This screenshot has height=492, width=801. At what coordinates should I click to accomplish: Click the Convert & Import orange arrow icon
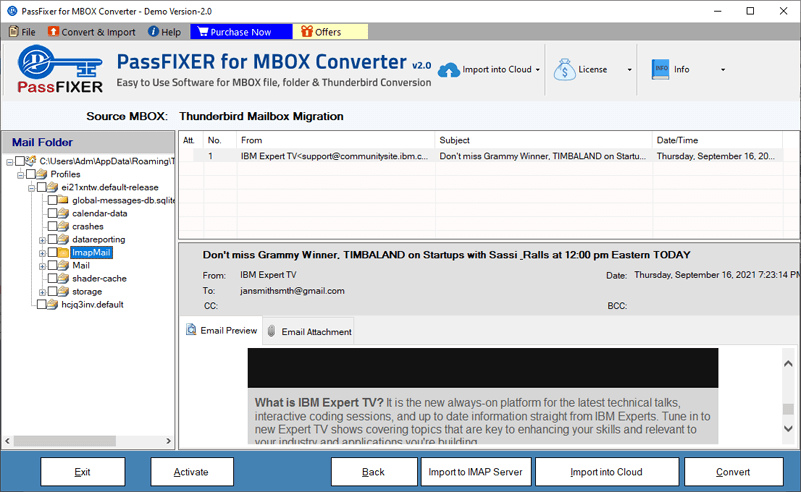[x=53, y=32]
